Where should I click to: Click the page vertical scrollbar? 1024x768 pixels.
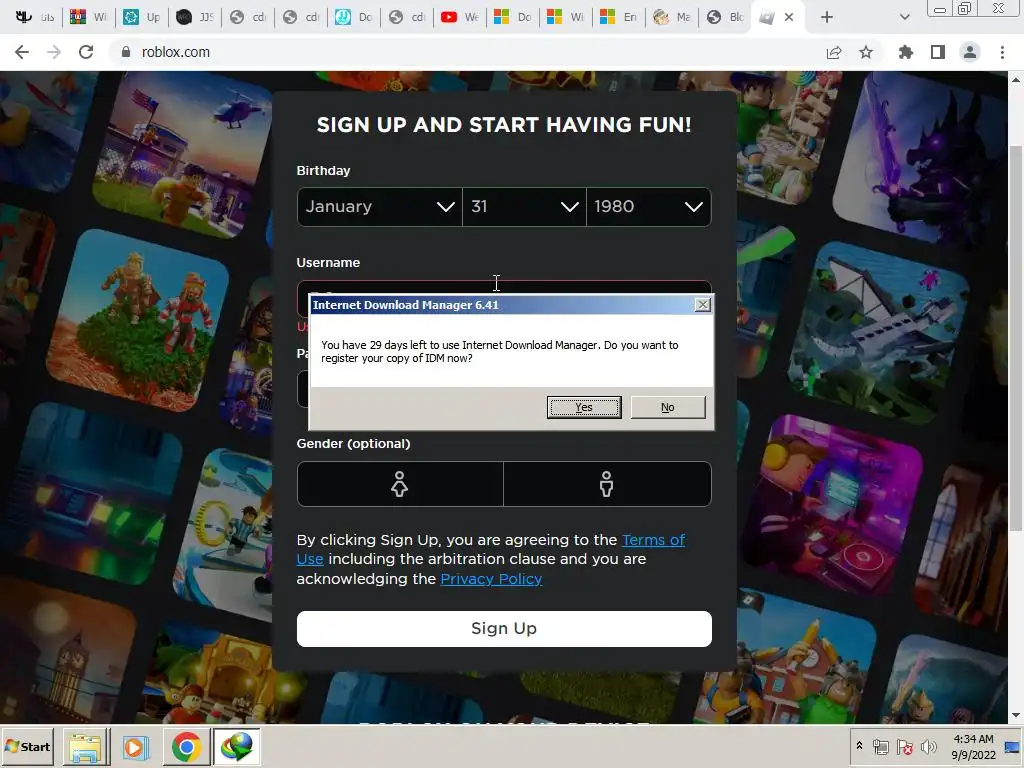[1016, 339]
